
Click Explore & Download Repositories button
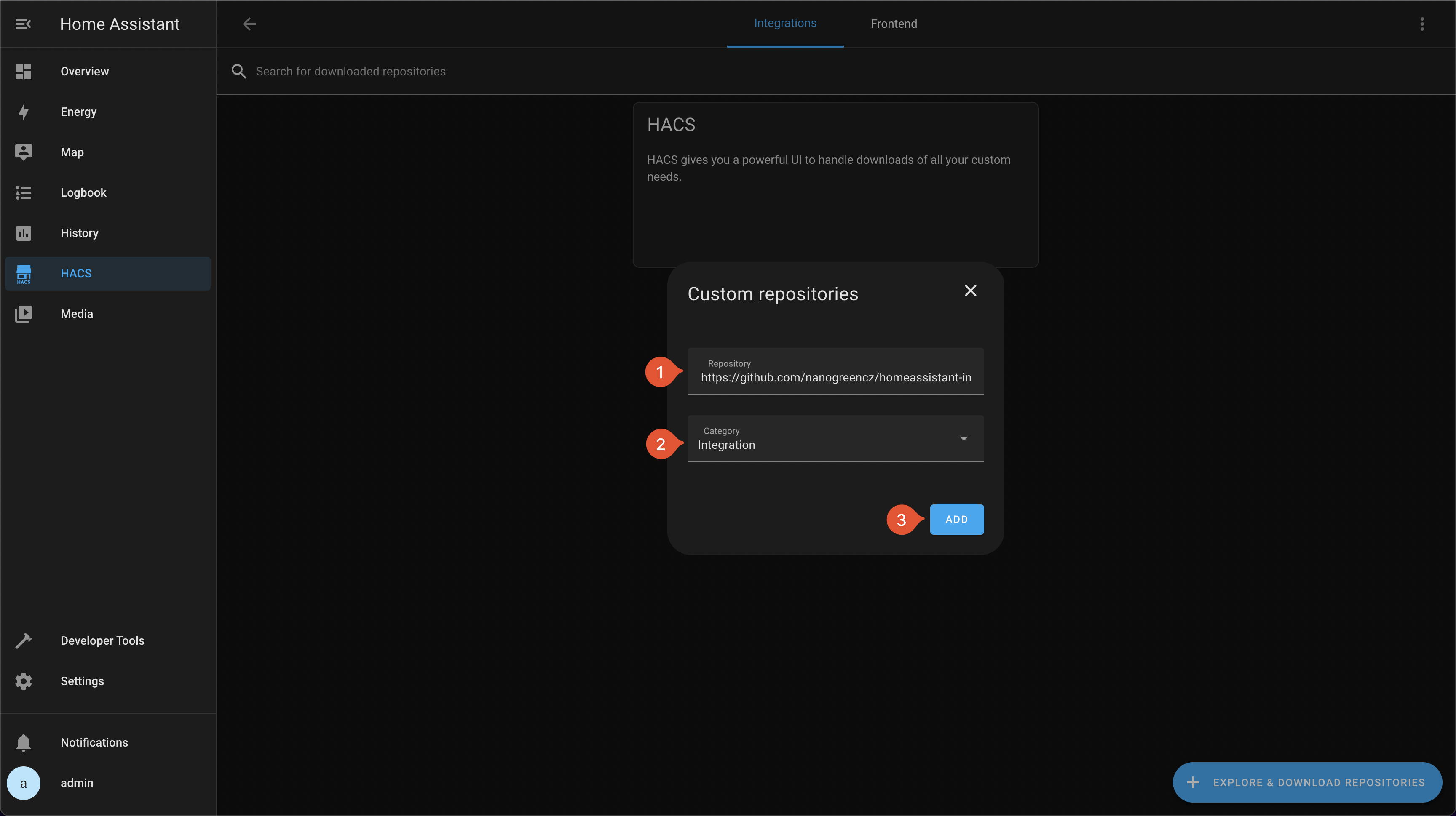1307,782
